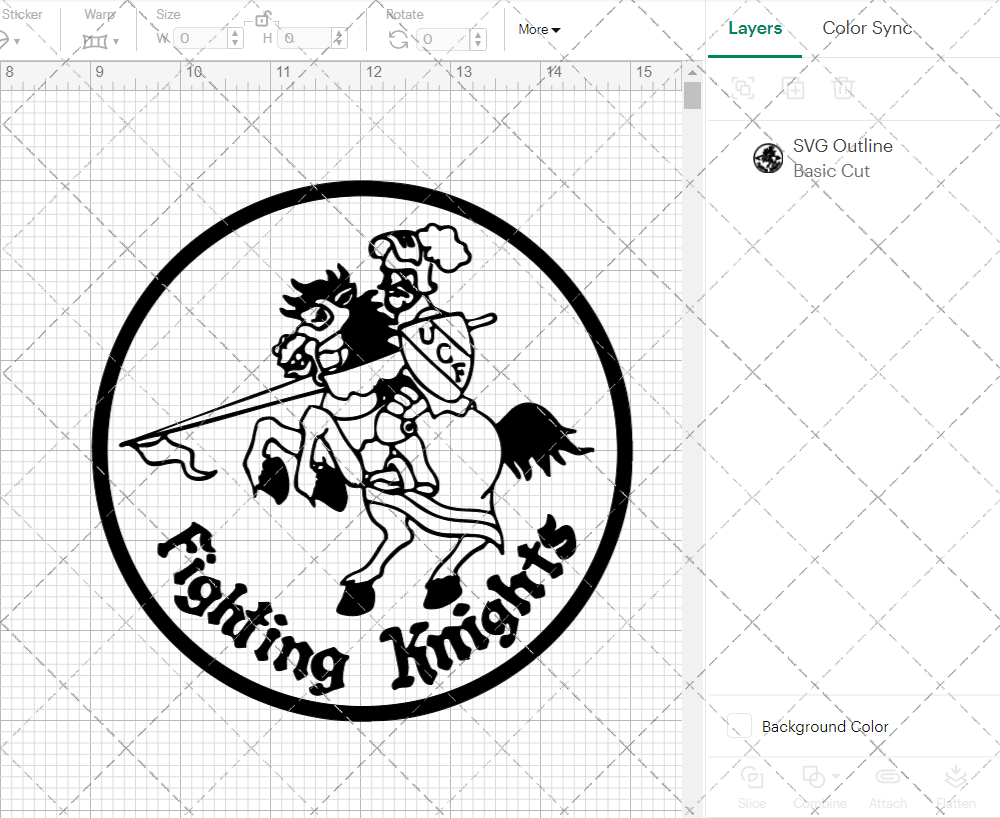Screen dimensions: 1000x818
Task: Open the More options dropdown
Action: [x=538, y=29]
